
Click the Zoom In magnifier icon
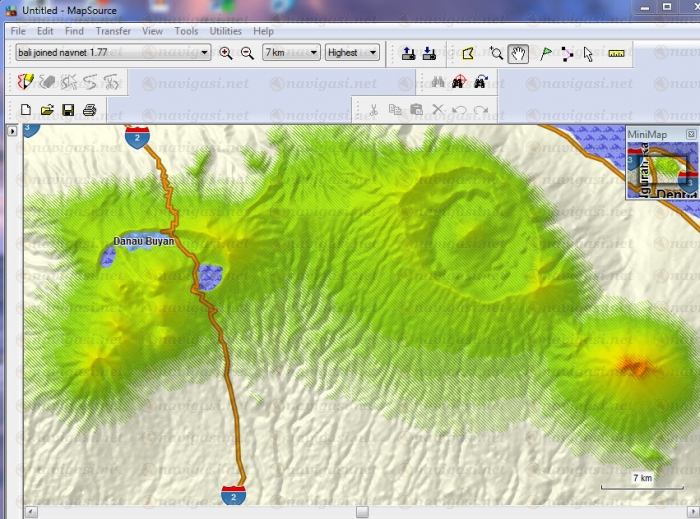226,53
